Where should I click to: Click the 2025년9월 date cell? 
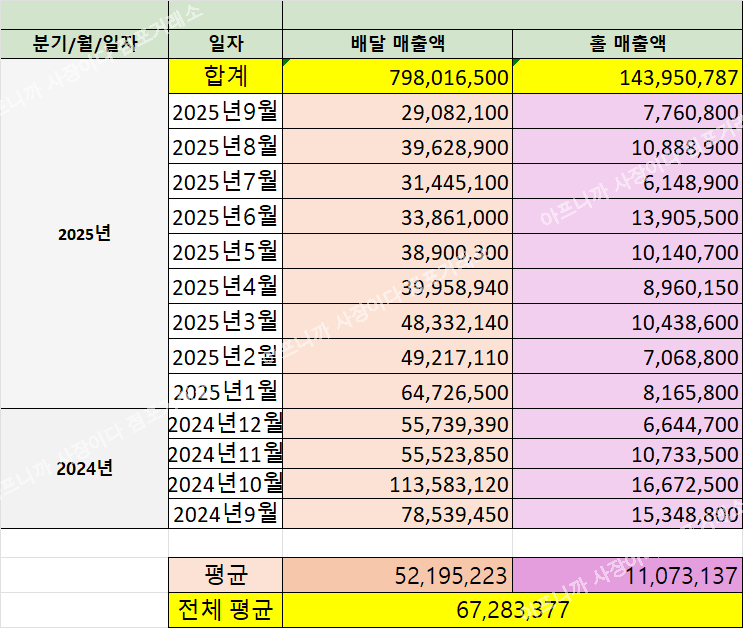point(226,111)
